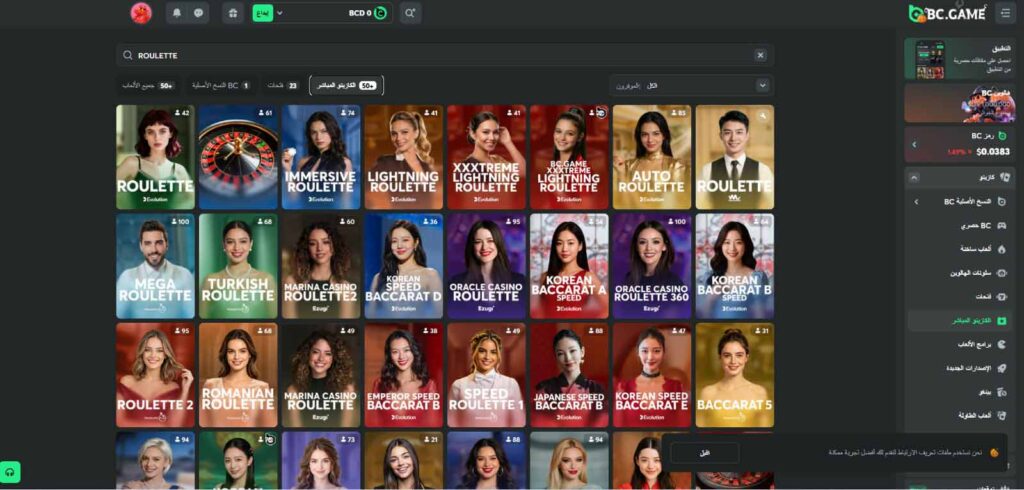Open the currency selector chevron
This screenshot has width=1024, height=490.
click(x=280, y=12)
